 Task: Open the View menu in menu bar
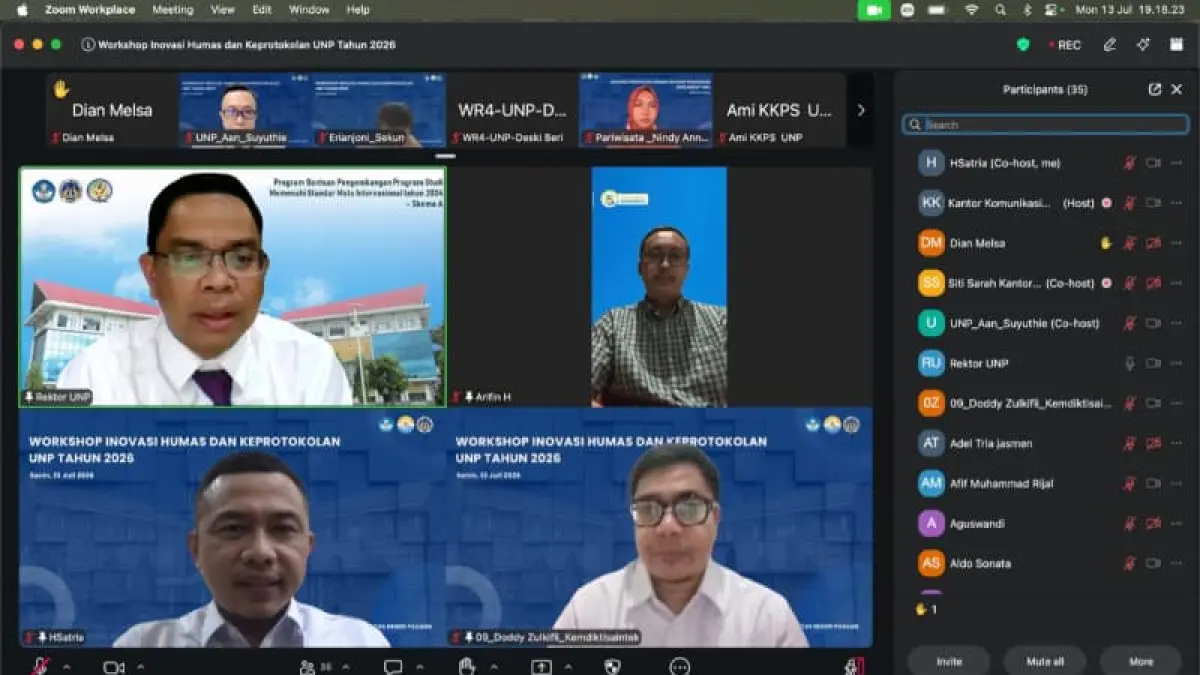[x=222, y=10]
